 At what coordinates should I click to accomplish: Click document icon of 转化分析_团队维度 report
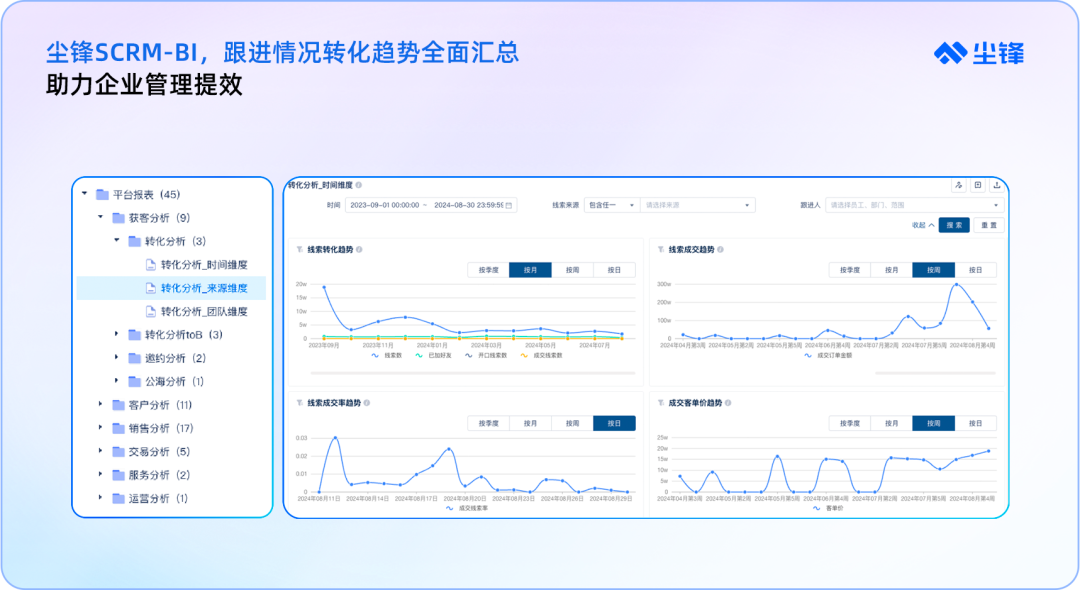[151, 312]
